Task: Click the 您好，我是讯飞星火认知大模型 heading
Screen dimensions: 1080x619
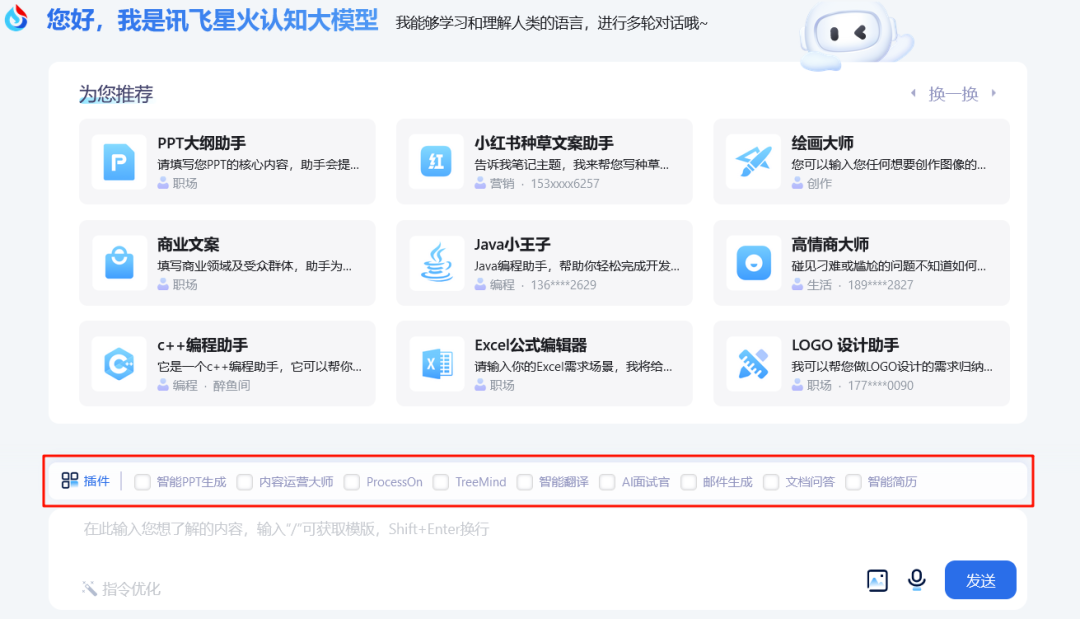Action: [x=212, y=20]
